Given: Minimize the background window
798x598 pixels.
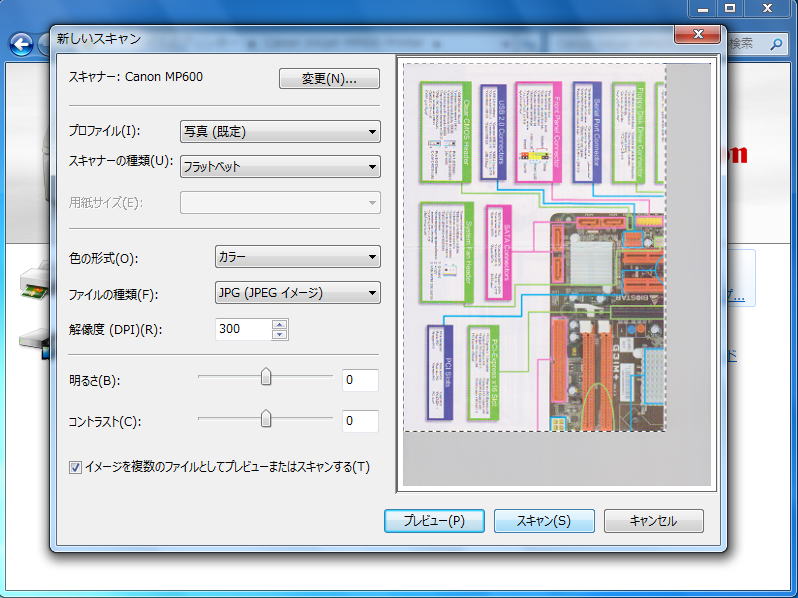Looking at the screenshot, I should pyautogui.click(x=703, y=9).
